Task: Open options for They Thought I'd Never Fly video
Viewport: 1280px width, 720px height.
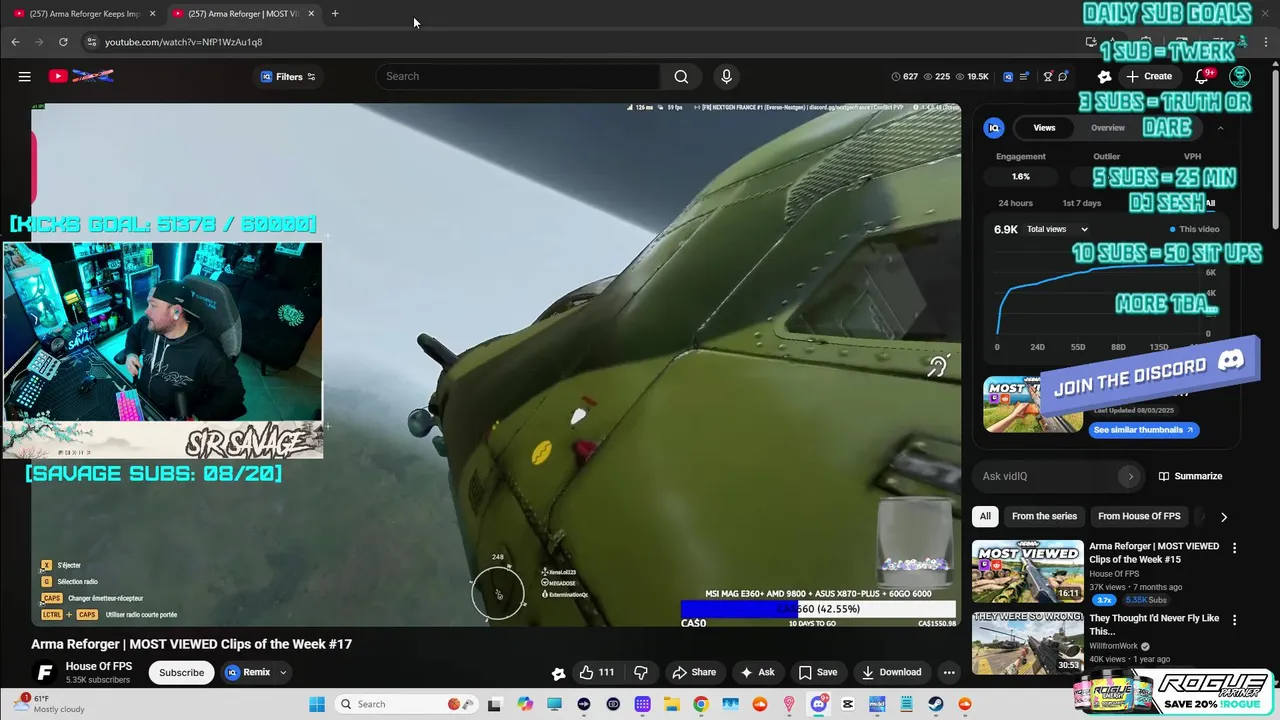Action: click(x=1234, y=620)
